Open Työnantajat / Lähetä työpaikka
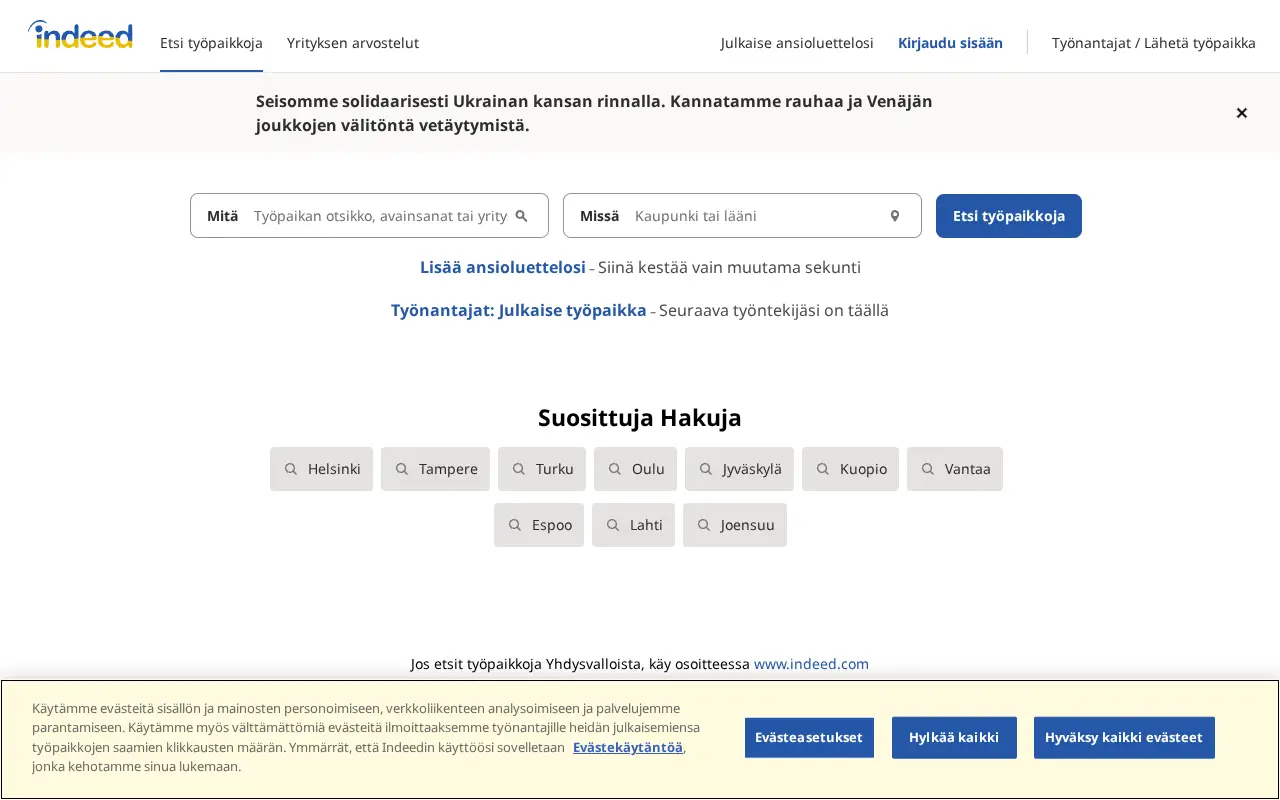 point(1154,43)
